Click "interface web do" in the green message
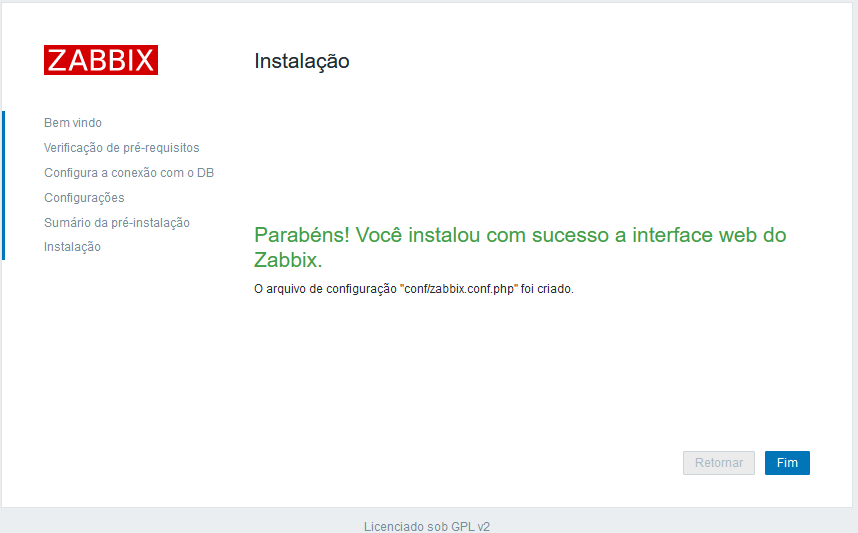 (709, 235)
